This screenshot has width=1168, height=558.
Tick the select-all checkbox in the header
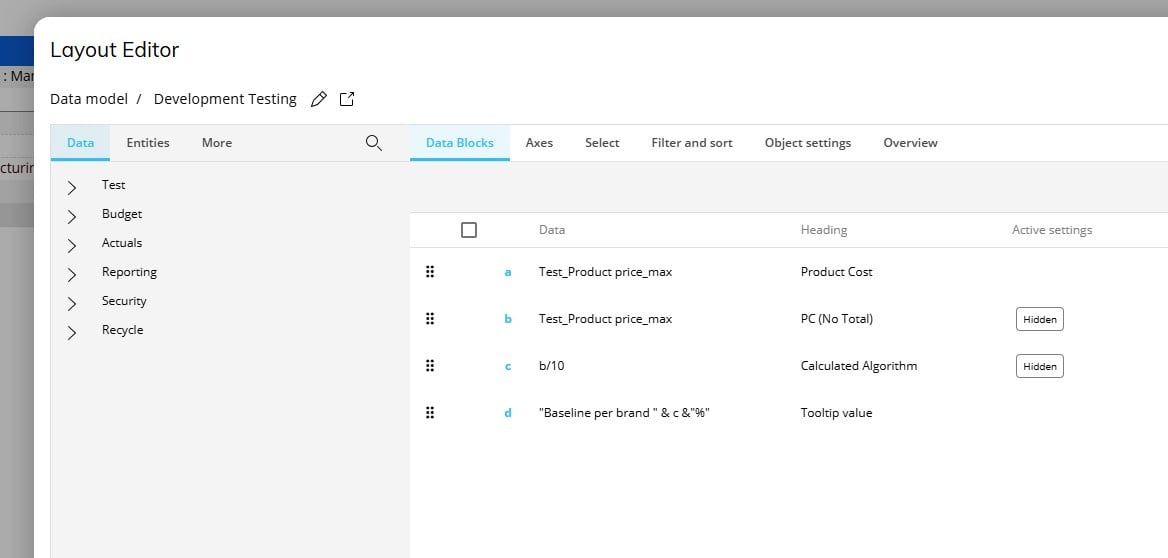tap(469, 230)
